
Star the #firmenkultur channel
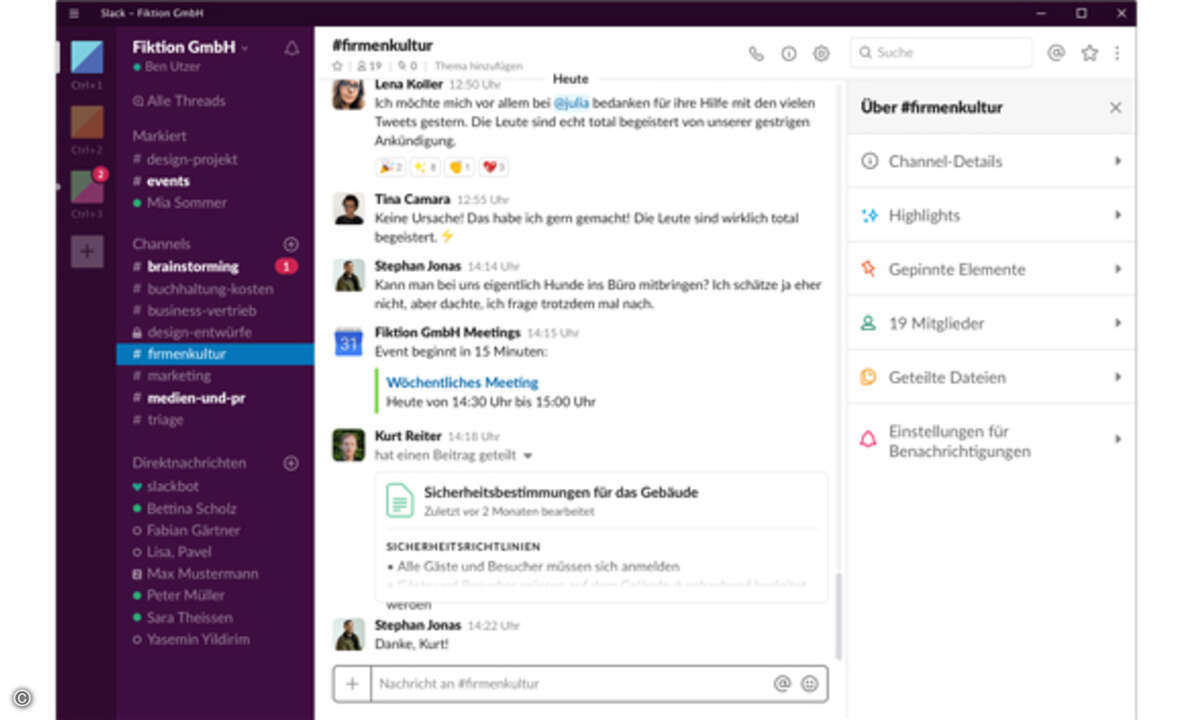tap(338, 66)
